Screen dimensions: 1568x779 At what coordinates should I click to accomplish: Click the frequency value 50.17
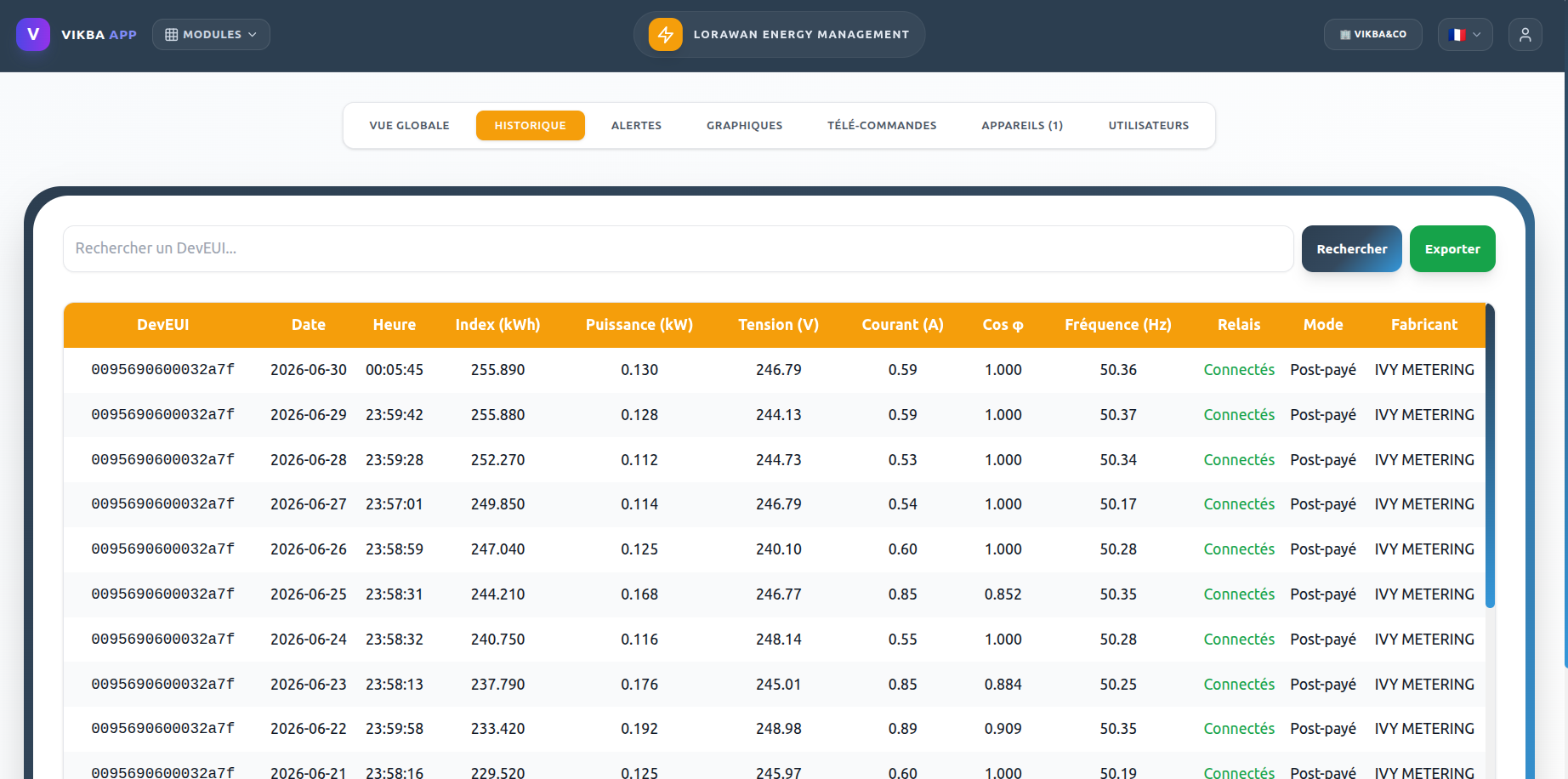point(1118,504)
